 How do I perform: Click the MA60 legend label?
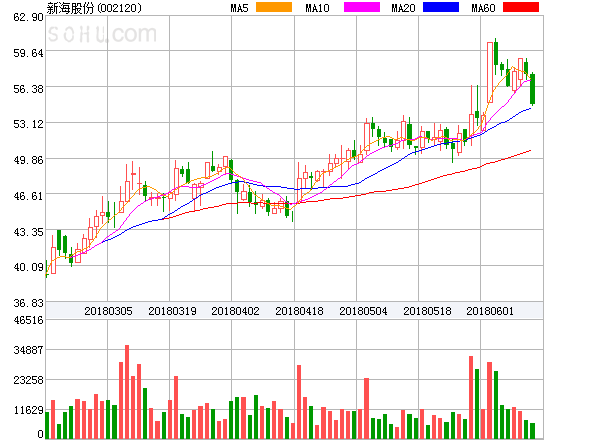[x=483, y=8]
